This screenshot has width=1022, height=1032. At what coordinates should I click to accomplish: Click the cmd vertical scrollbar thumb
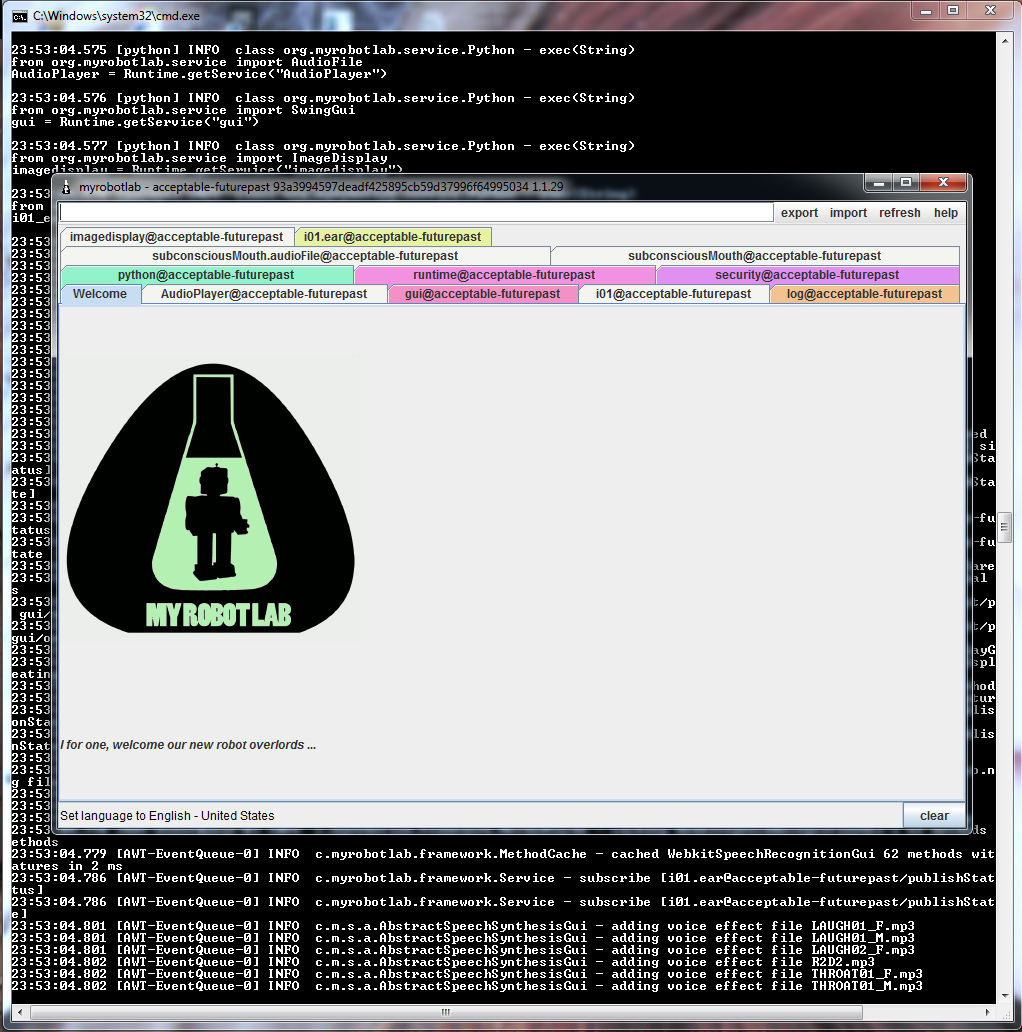click(x=1004, y=527)
